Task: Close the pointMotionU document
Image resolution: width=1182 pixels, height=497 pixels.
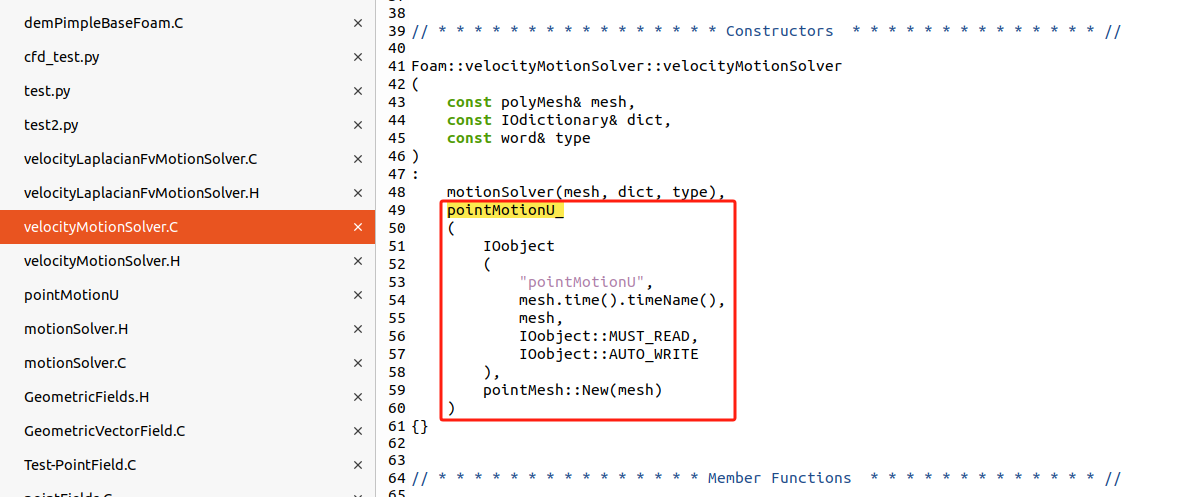Action: 358,295
